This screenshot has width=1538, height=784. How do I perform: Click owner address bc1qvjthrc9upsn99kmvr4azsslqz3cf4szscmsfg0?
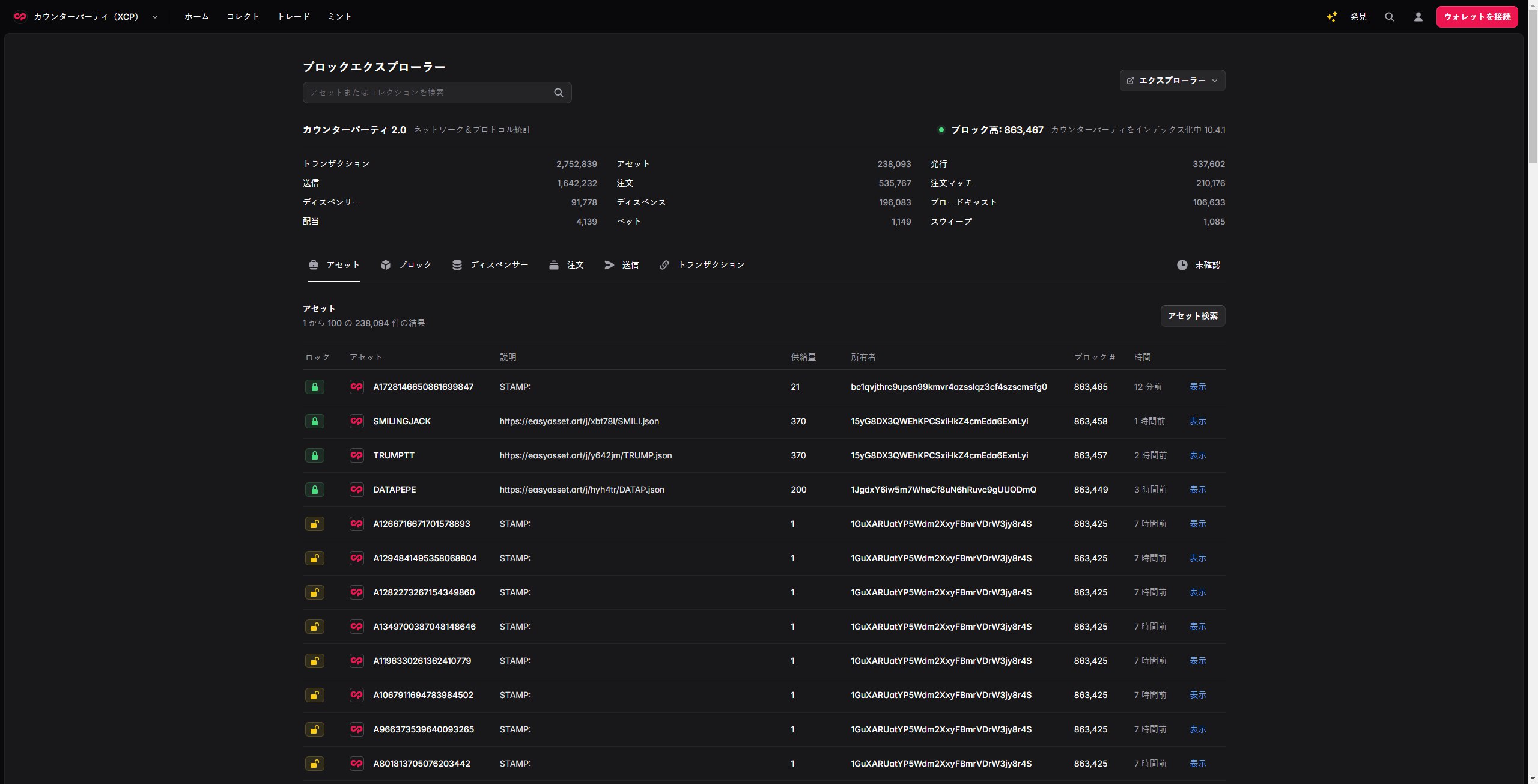[949, 387]
